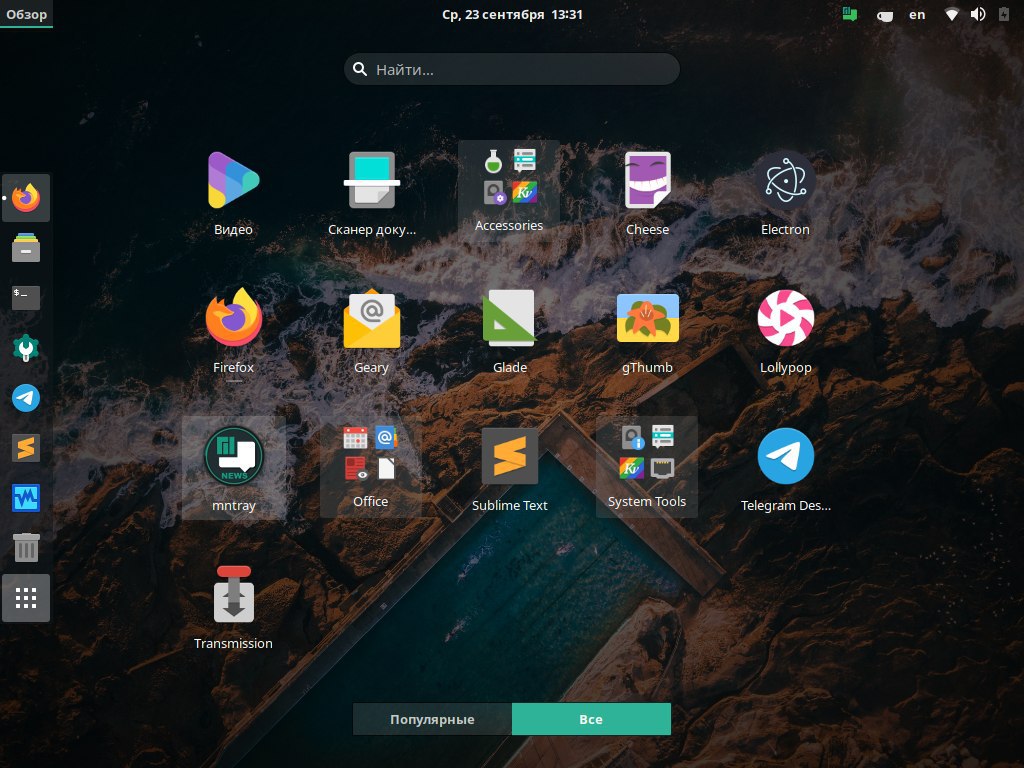
Task: Open the en keyboard layout menu
Action: pos(917,14)
